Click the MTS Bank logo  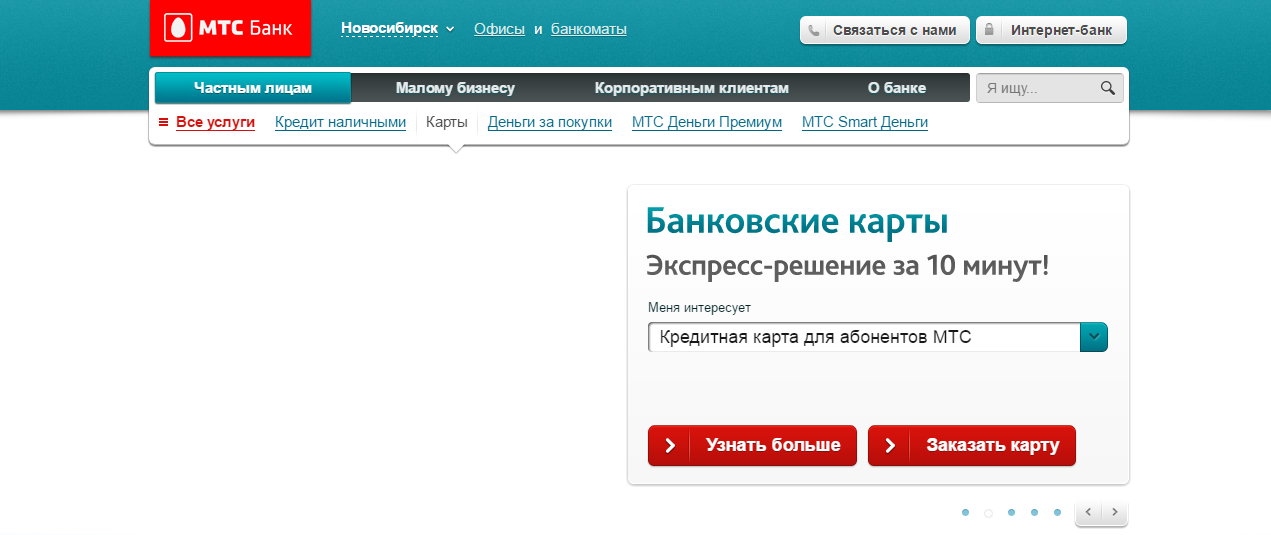click(230, 28)
